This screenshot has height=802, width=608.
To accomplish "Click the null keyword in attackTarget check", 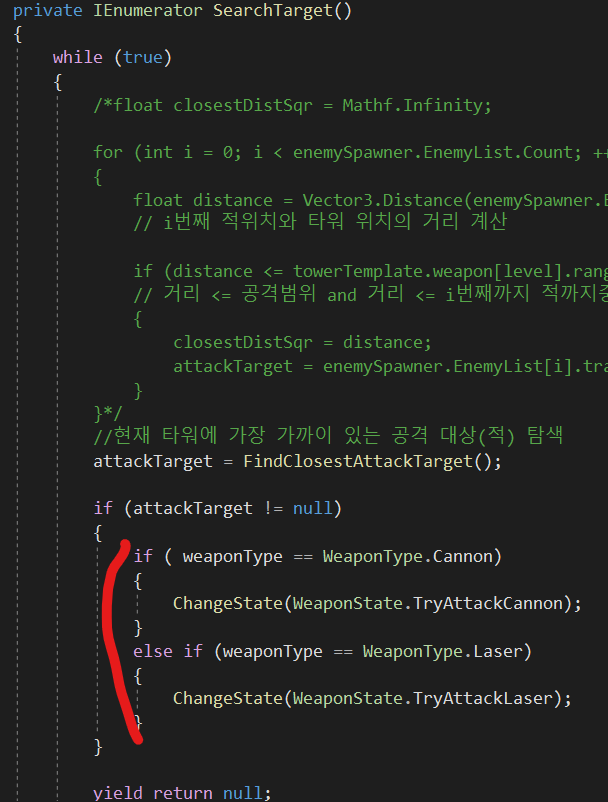I will tap(312, 508).
